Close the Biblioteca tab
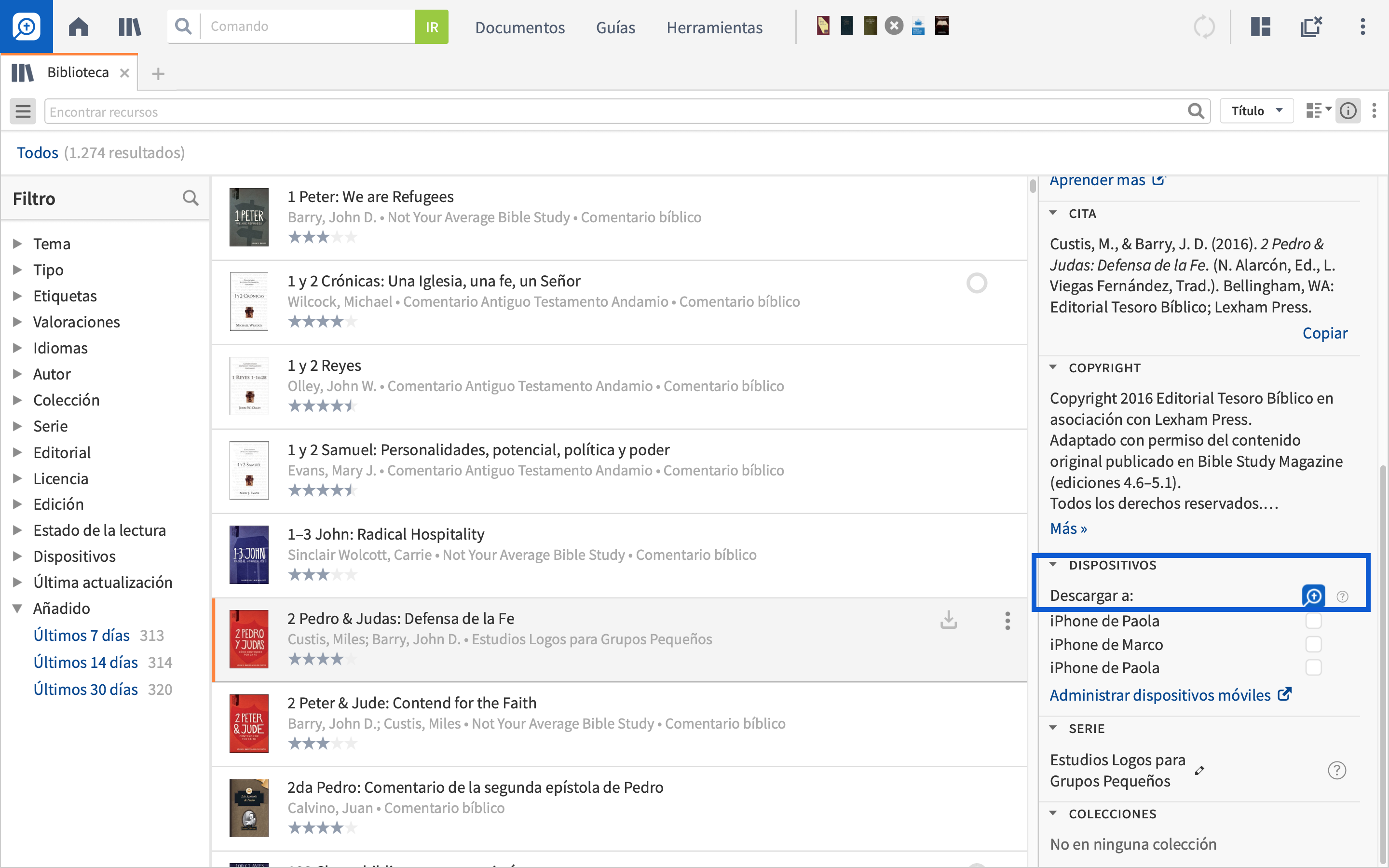 [124, 73]
